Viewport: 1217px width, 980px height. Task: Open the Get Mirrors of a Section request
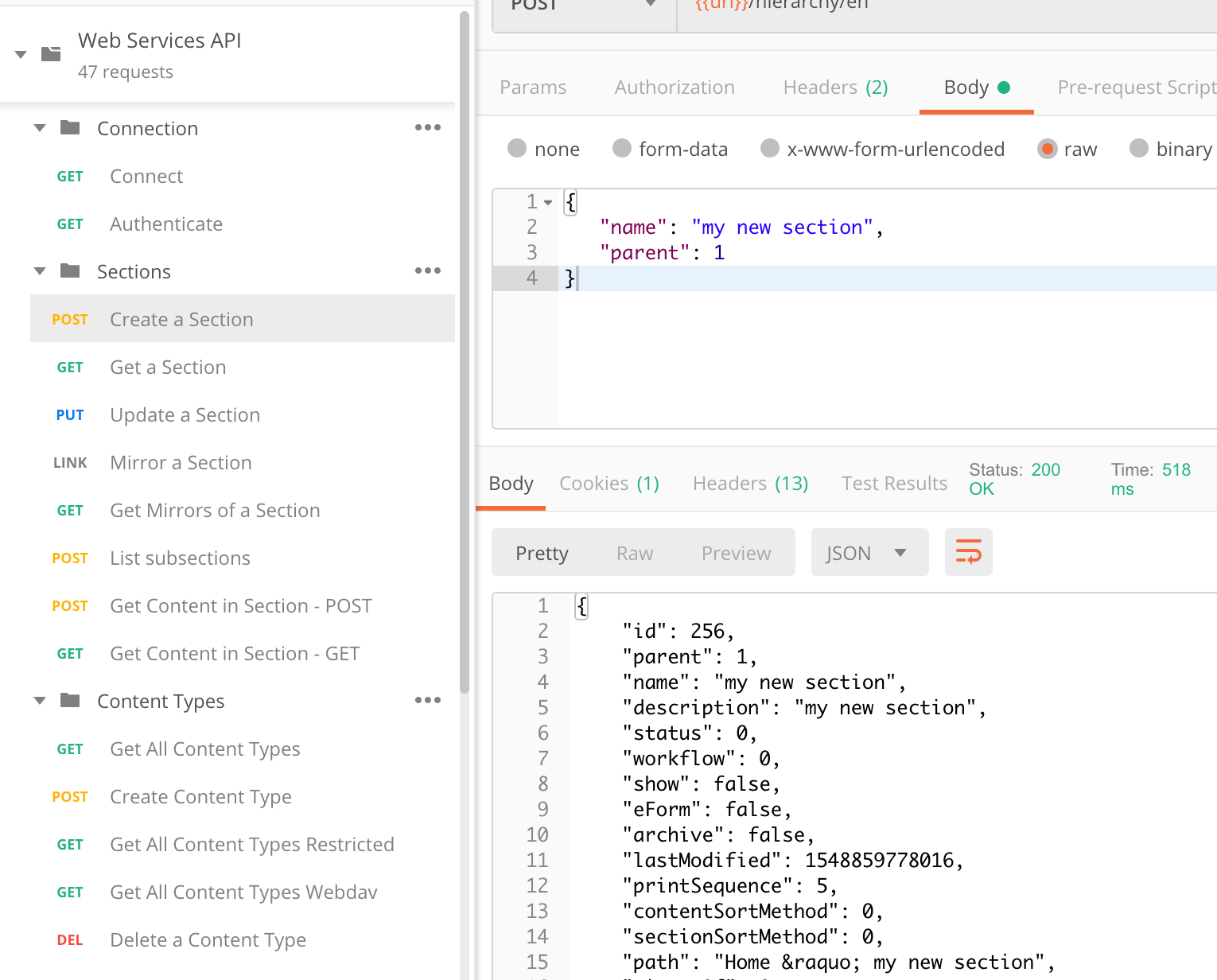(x=215, y=511)
